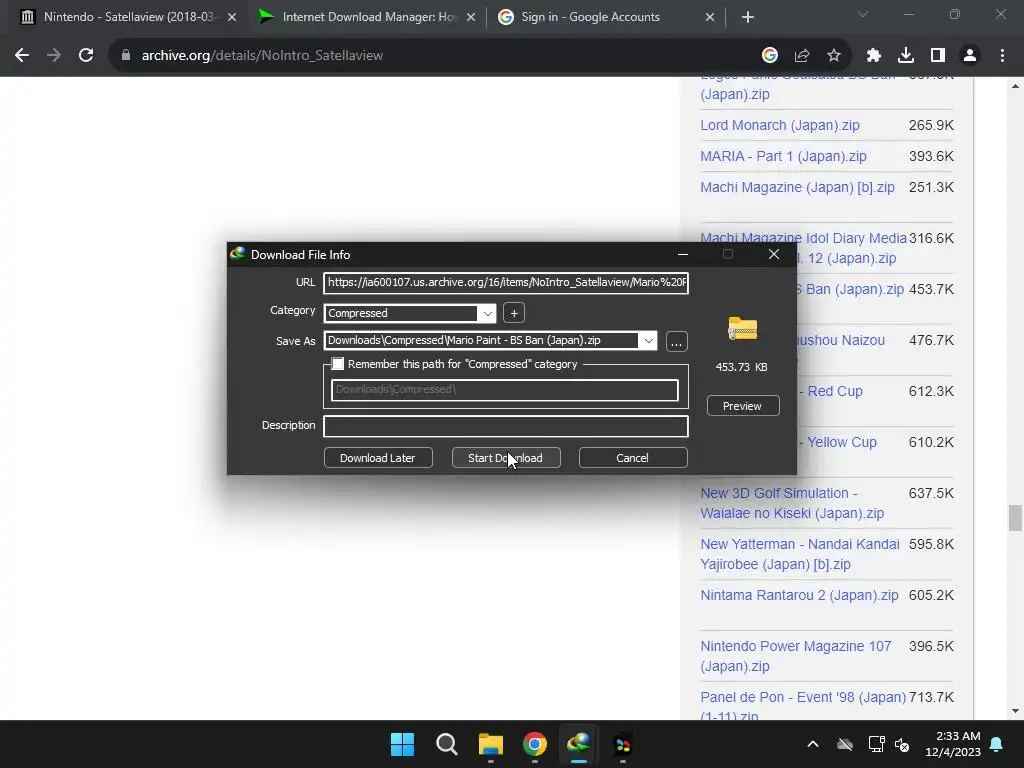This screenshot has height=768, width=1024.
Task: Go forward using browser forward arrow
Action: (54, 56)
